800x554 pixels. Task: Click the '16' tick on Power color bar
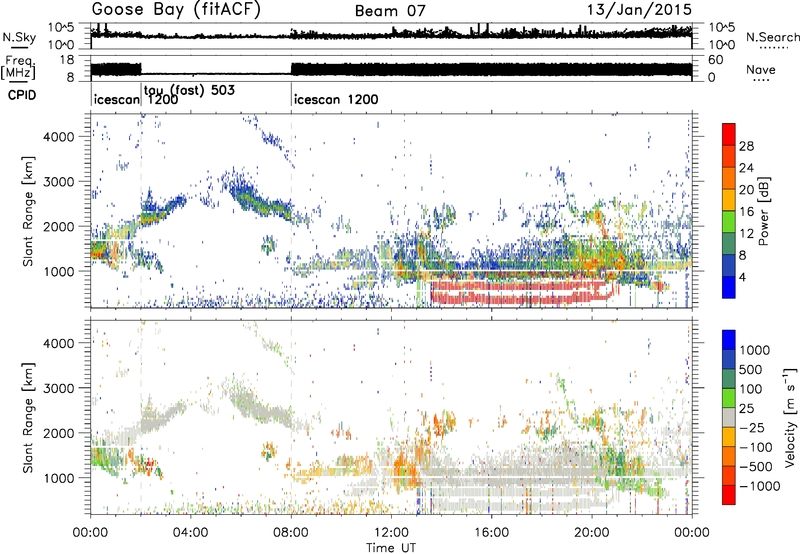(746, 212)
